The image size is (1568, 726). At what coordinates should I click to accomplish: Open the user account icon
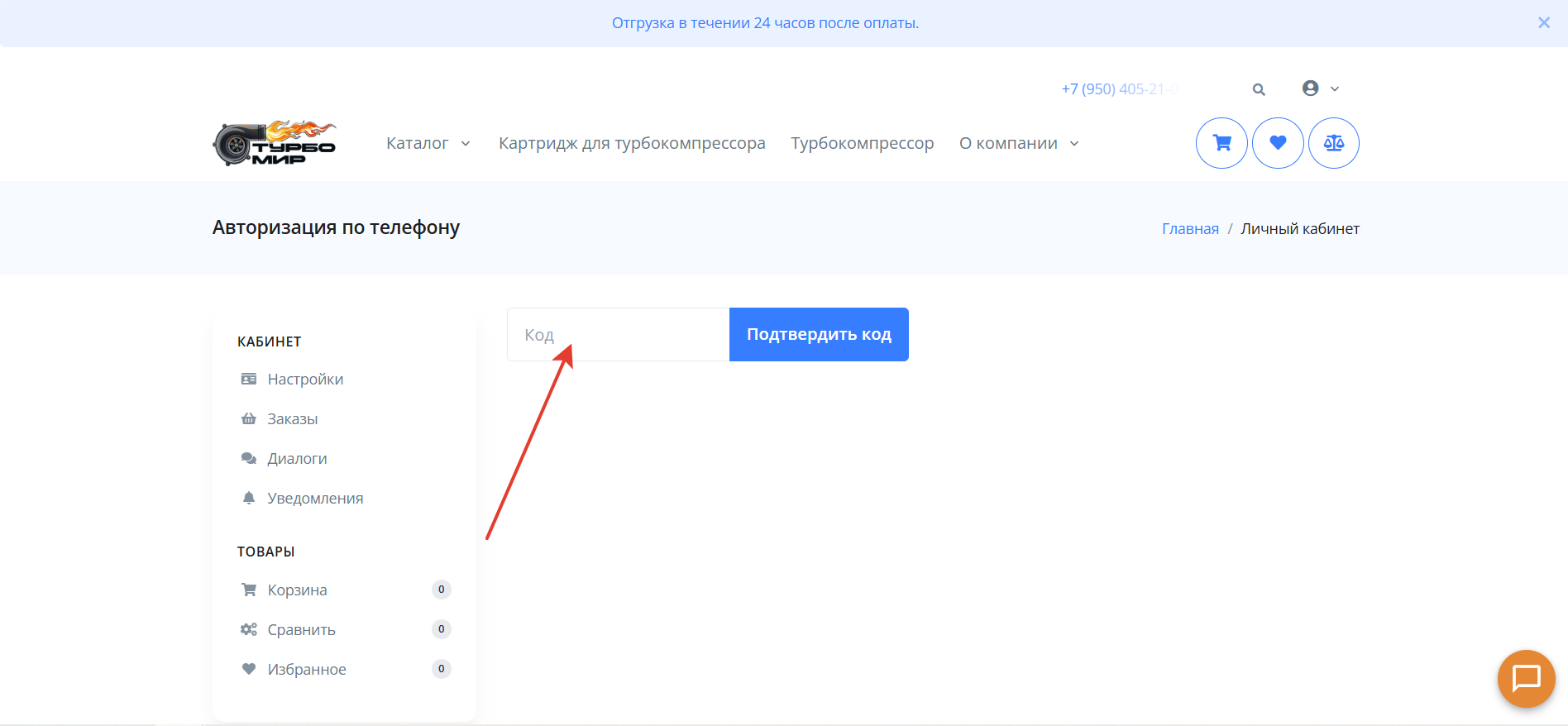1310,88
